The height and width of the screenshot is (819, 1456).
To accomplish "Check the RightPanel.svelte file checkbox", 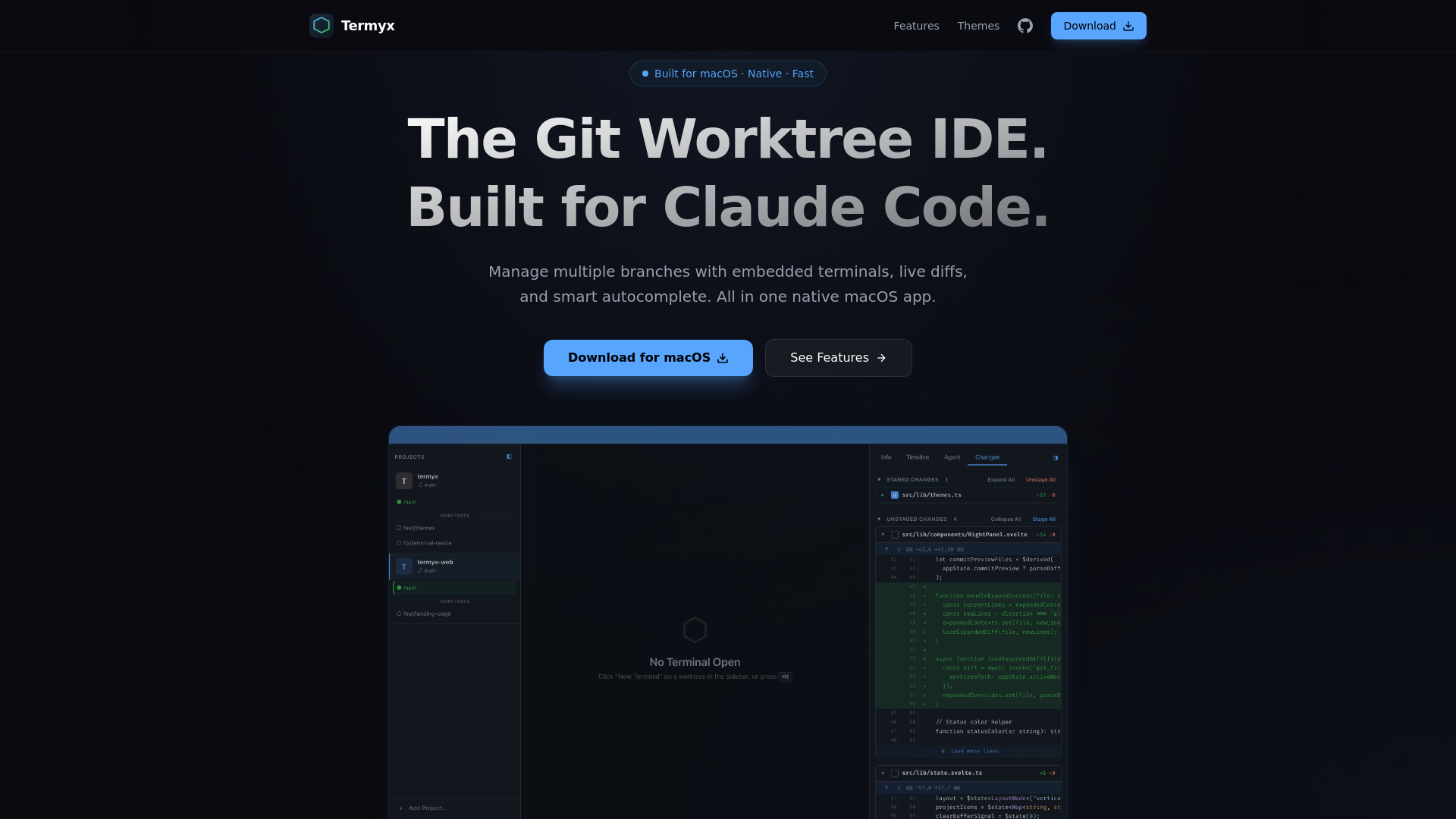I will pos(895,535).
